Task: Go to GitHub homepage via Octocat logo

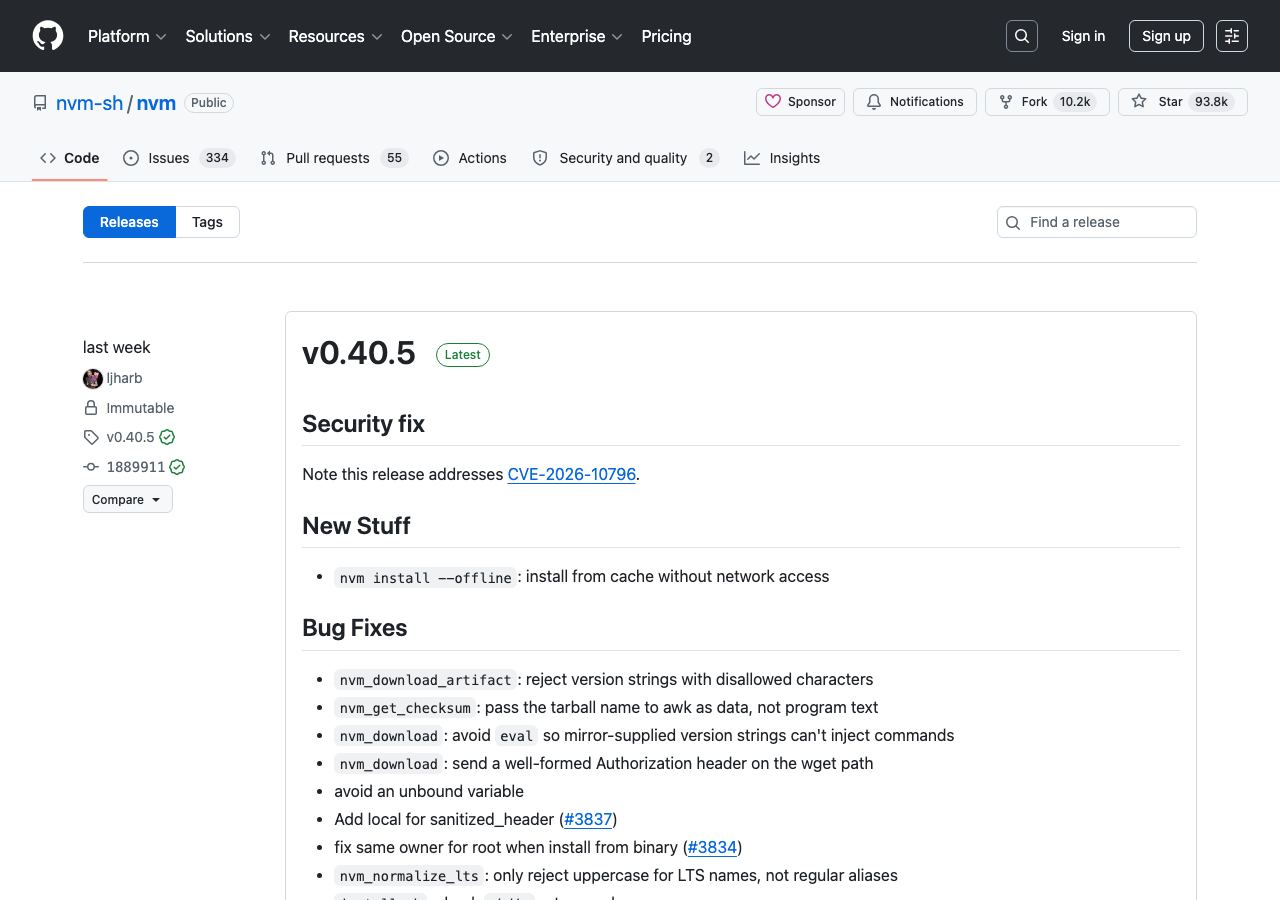Action: point(48,36)
